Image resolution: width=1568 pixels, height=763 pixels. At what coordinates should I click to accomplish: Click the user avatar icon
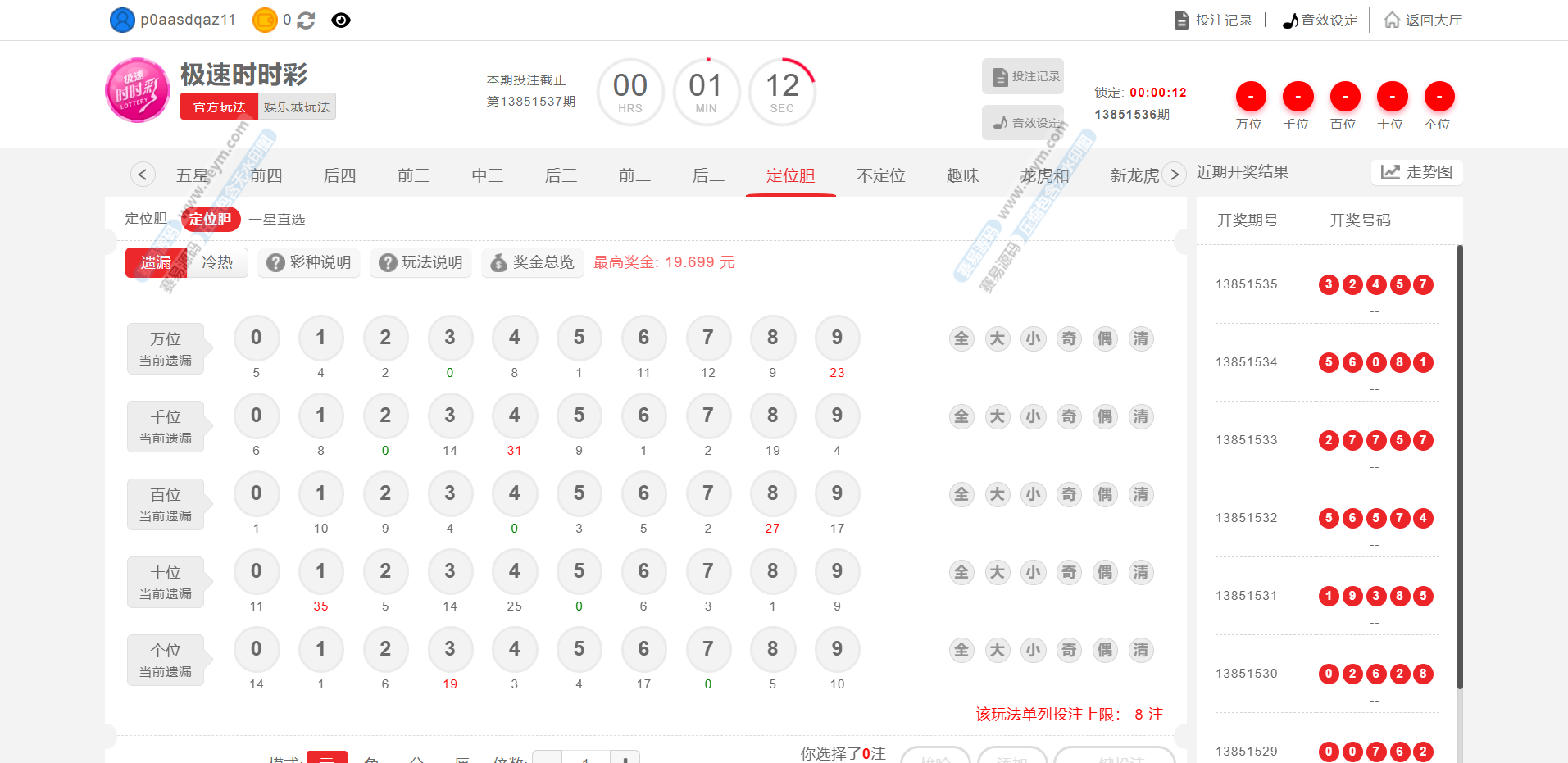point(122,20)
